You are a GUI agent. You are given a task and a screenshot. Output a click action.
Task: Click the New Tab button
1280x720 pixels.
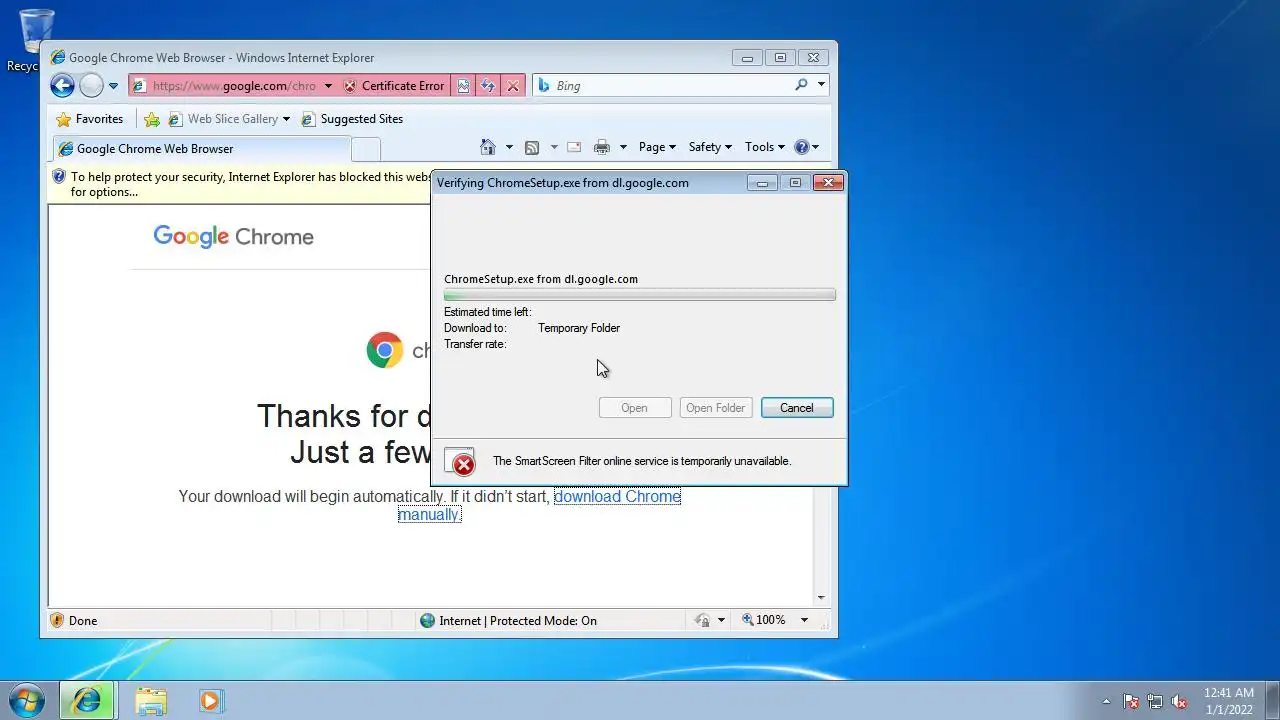[x=366, y=149]
